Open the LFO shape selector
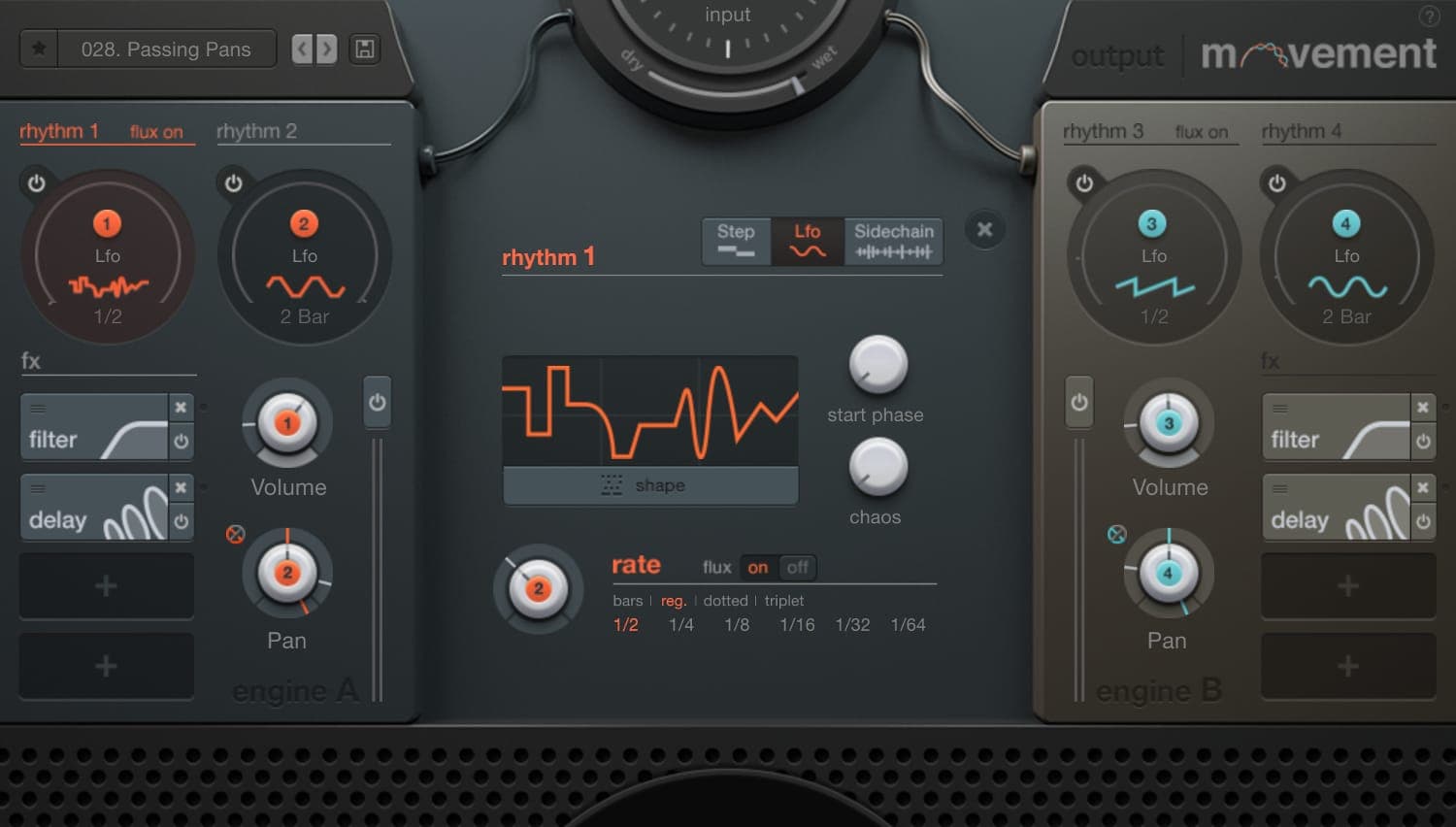 pos(650,485)
